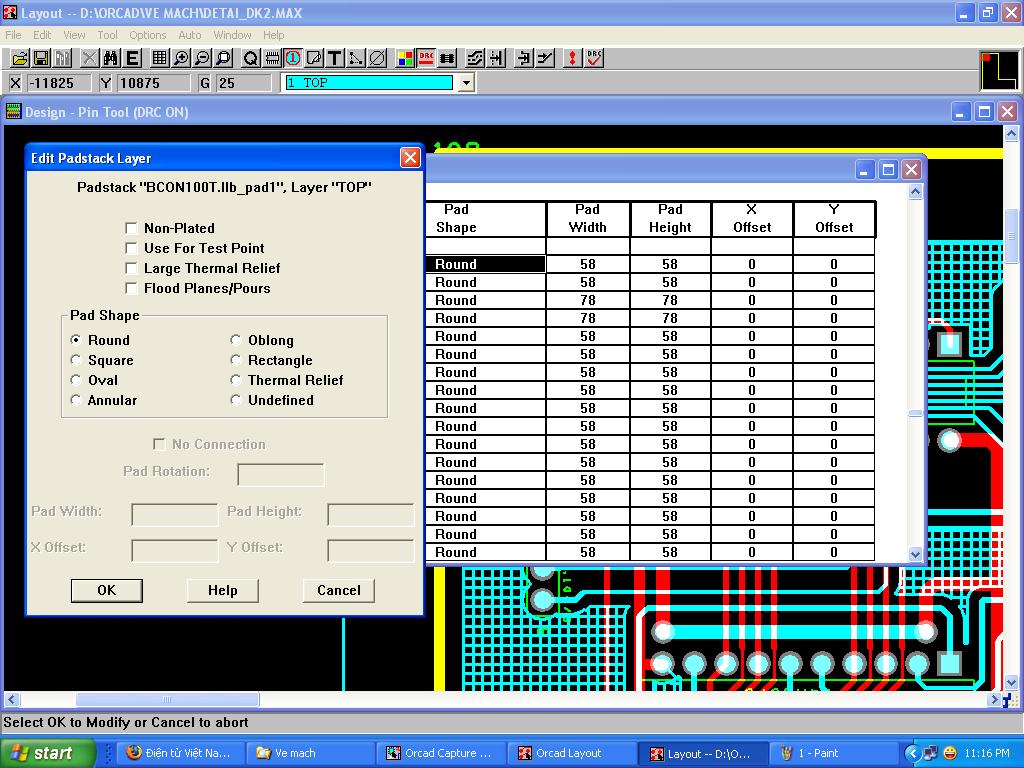
Task: Enable Use For Test Point checkbox
Action: click(x=131, y=248)
